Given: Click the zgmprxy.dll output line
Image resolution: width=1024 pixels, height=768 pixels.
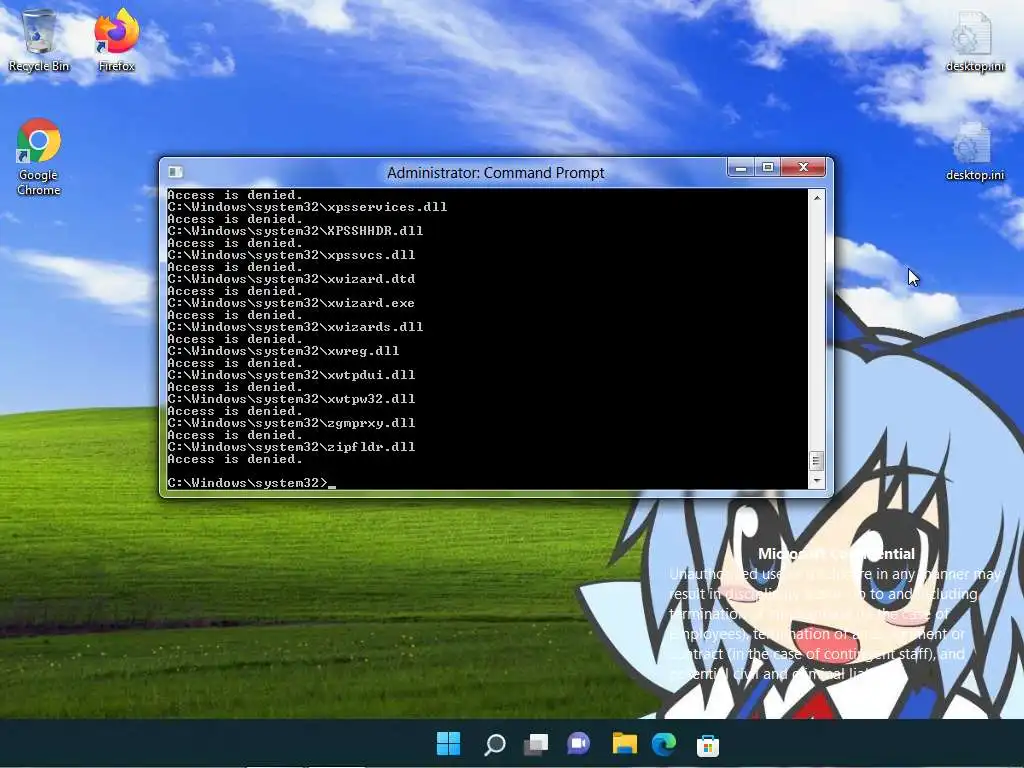Looking at the screenshot, I should click(291, 423).
